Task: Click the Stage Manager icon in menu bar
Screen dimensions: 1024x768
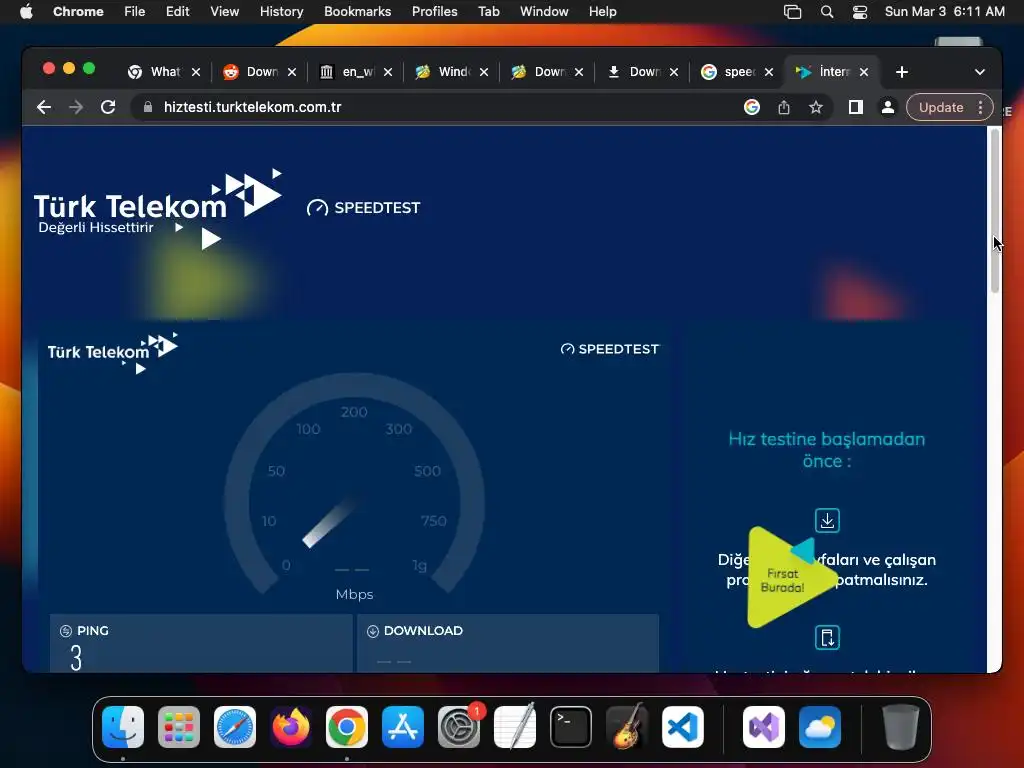Action: point(792,11)
